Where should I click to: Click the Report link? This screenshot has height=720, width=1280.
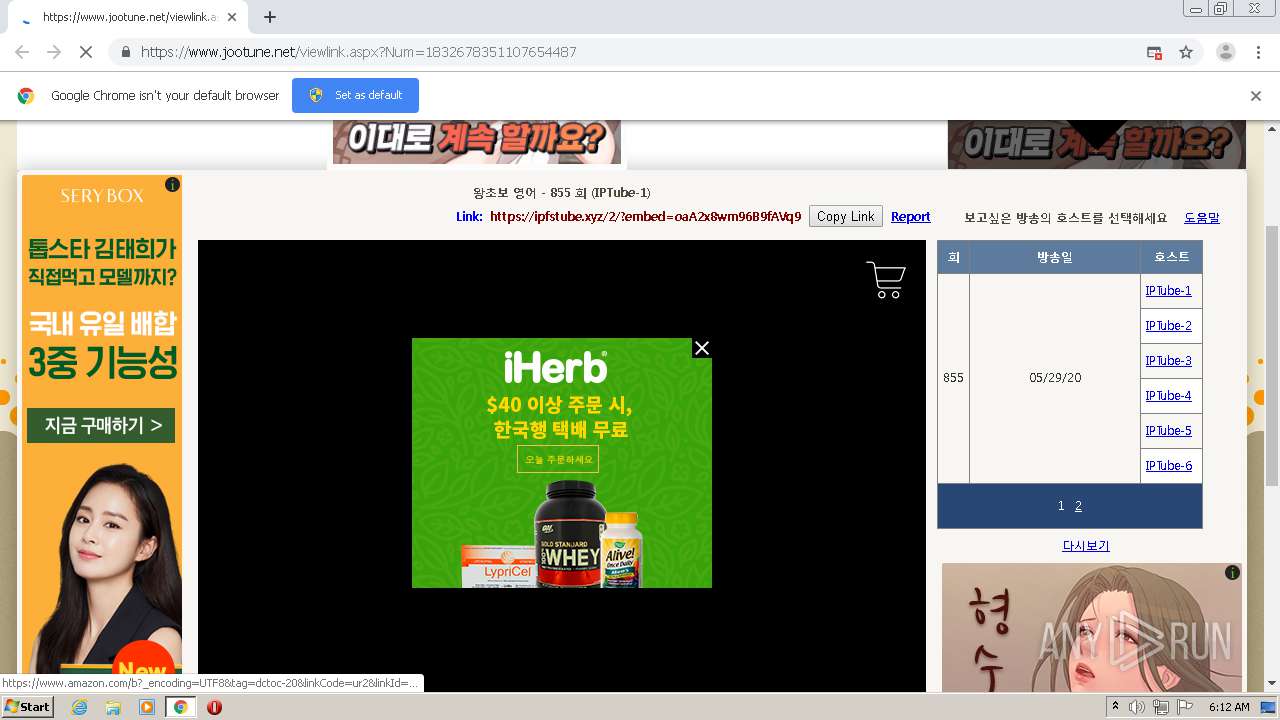click(910, 217)
